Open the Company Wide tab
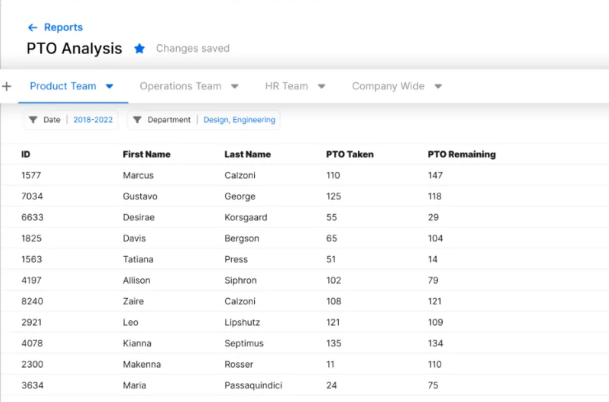The image size is (609, 402). pyautogui.click(x=388, y=87)
